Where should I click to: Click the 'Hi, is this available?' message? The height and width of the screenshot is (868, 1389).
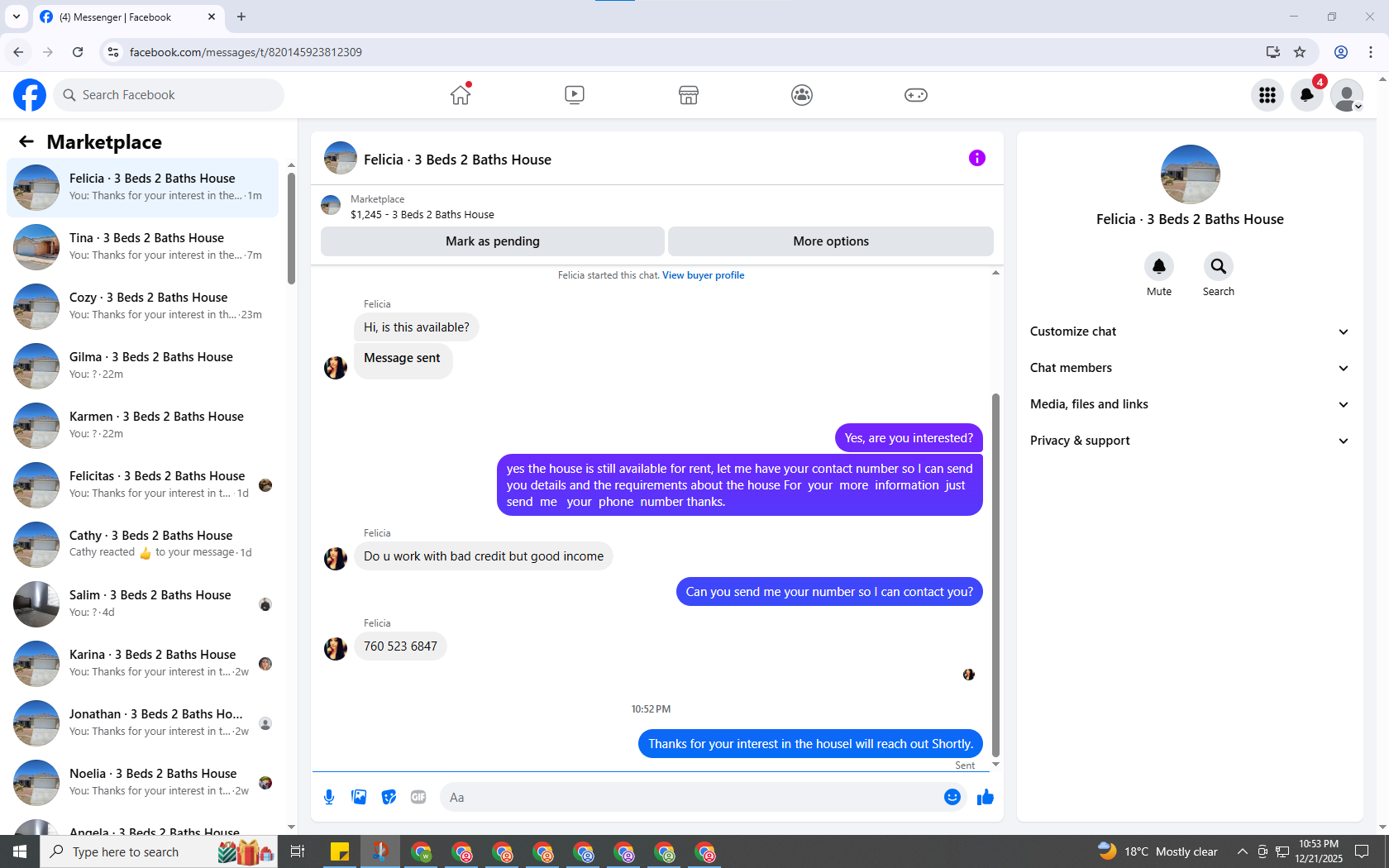[417, 327]
